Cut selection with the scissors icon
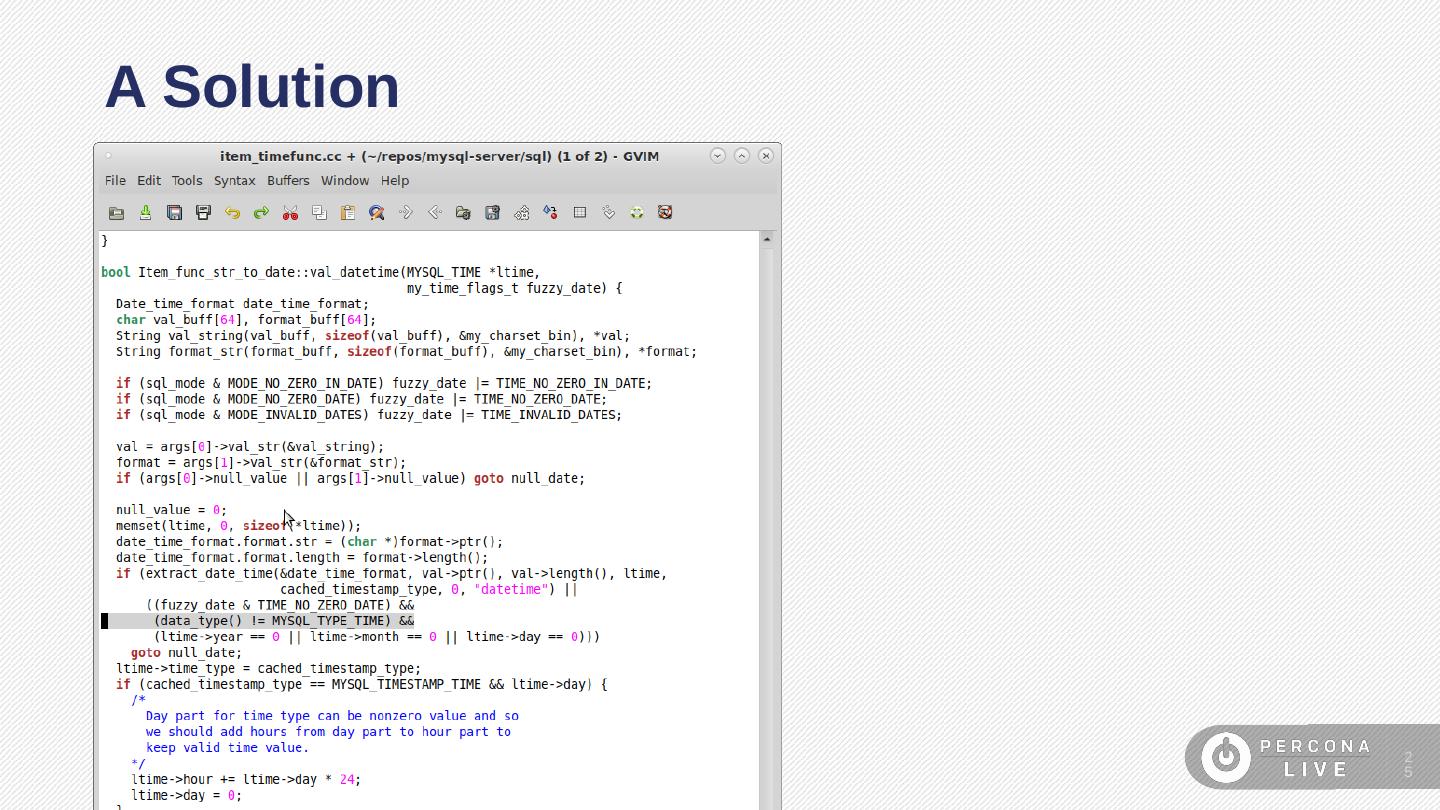The height and width of the screenshot is (810, 1440). tap(290, 213)
